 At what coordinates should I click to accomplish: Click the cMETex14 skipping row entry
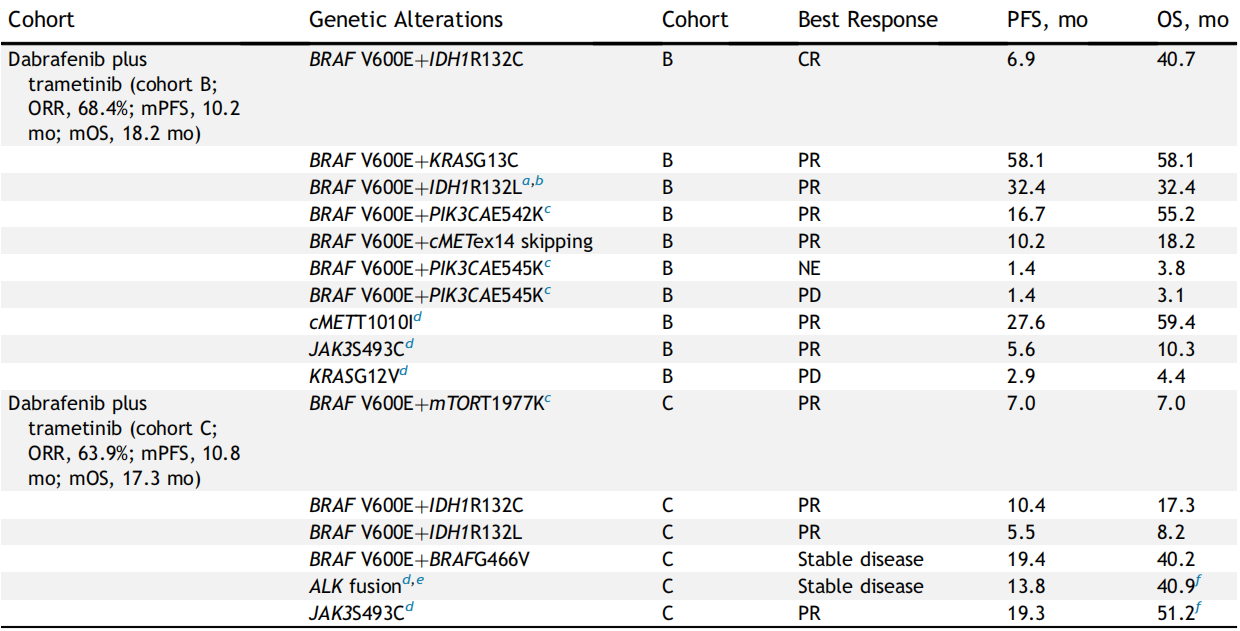tap(451, 241)
